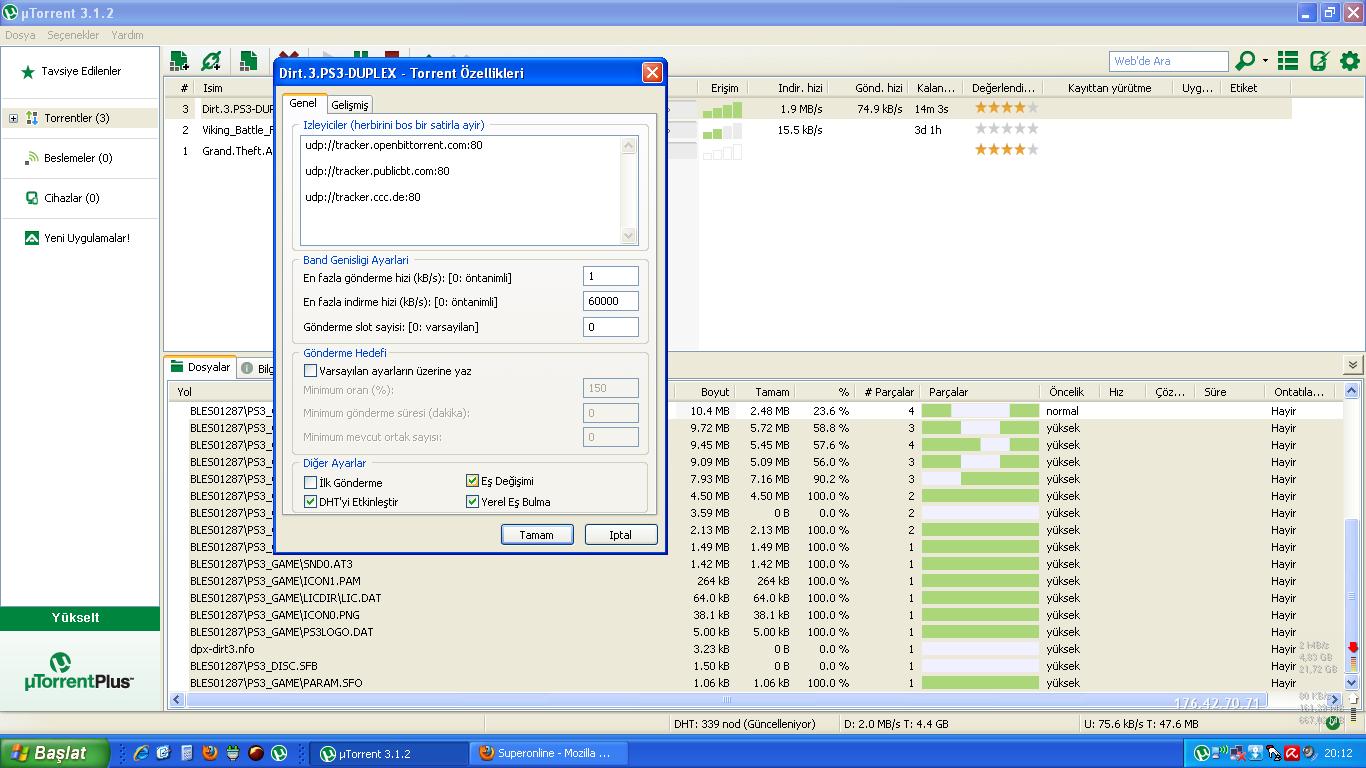
Task: Open Internet Explorer quick launch icon
Action: point(141,753)
